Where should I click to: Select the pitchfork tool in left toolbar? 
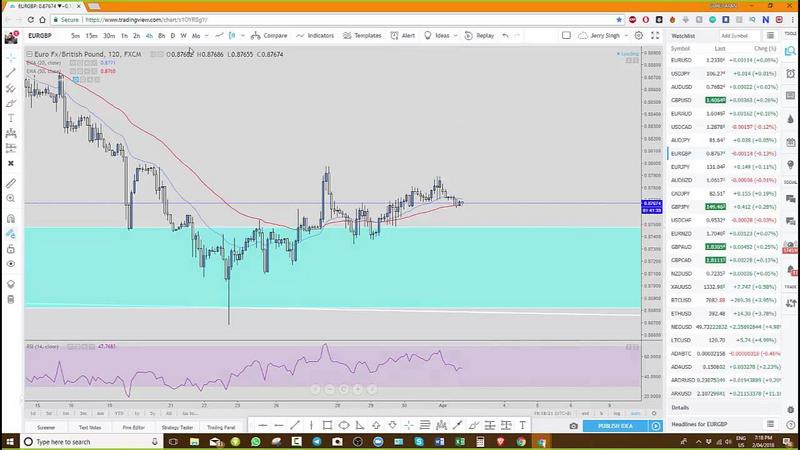click(x=11, y=88)
